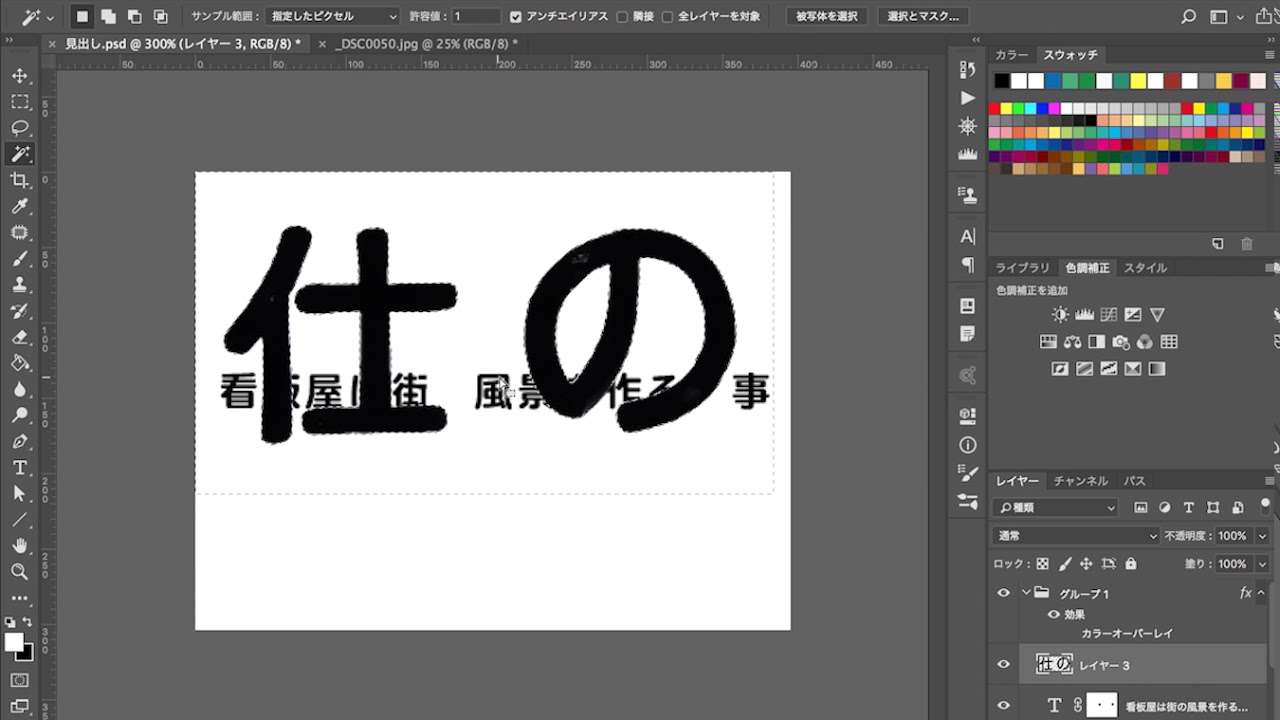Select the Move tool
This screenshot has width=1280, height=720.
coord(20,76)
